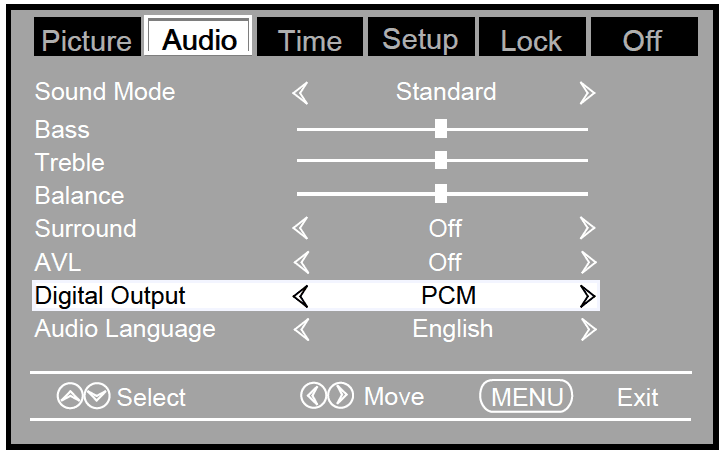Click the Exit label

637,398
